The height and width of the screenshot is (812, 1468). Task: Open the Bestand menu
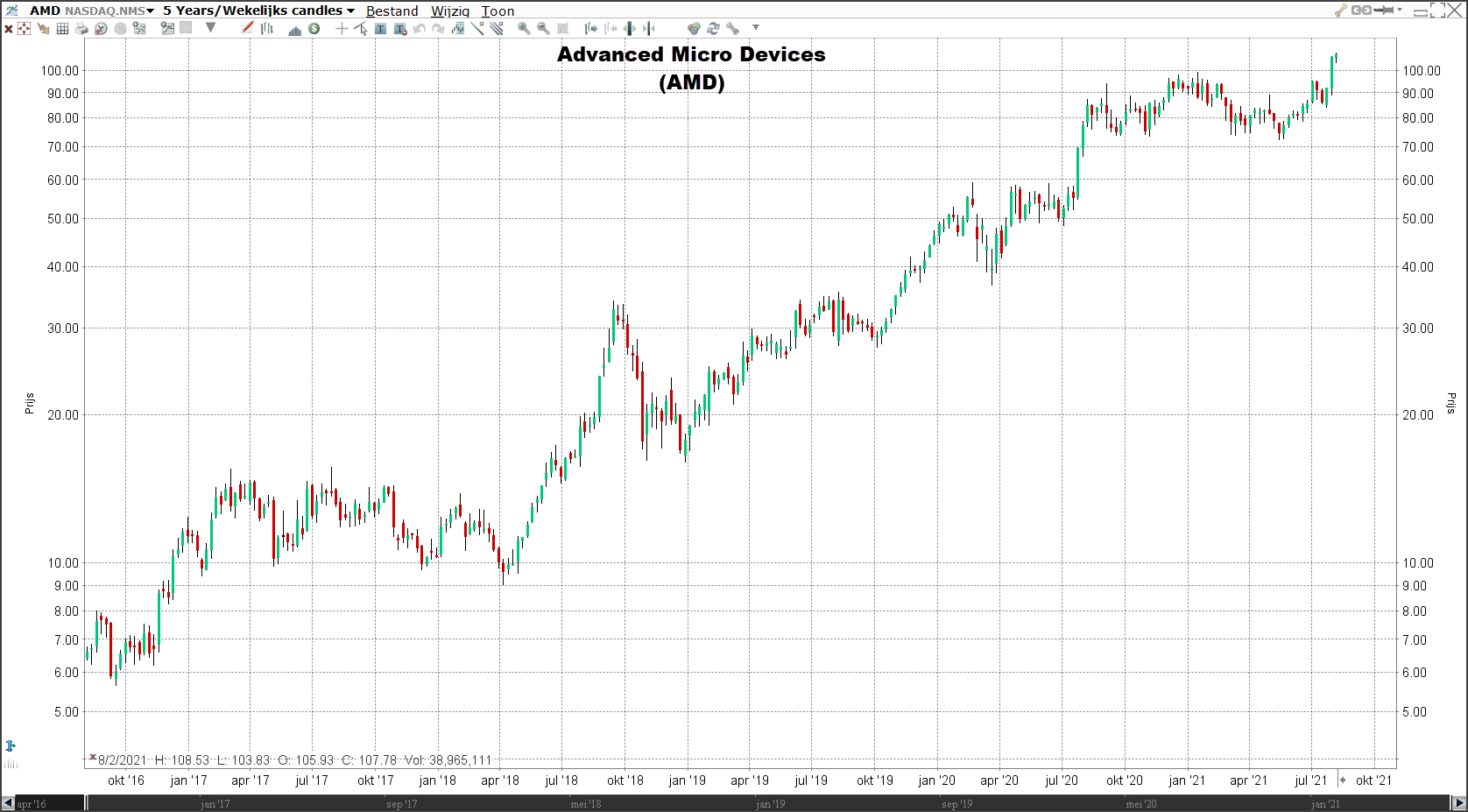pos(392,11)
